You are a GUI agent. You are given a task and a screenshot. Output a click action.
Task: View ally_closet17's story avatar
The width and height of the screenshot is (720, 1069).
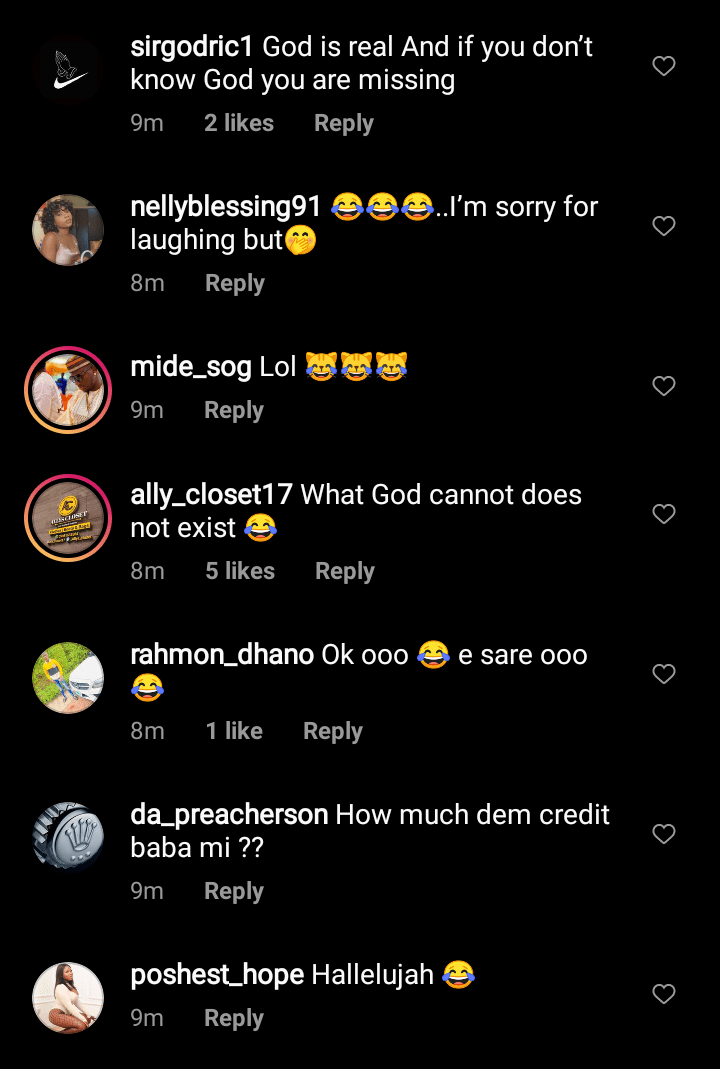[68, 518]
